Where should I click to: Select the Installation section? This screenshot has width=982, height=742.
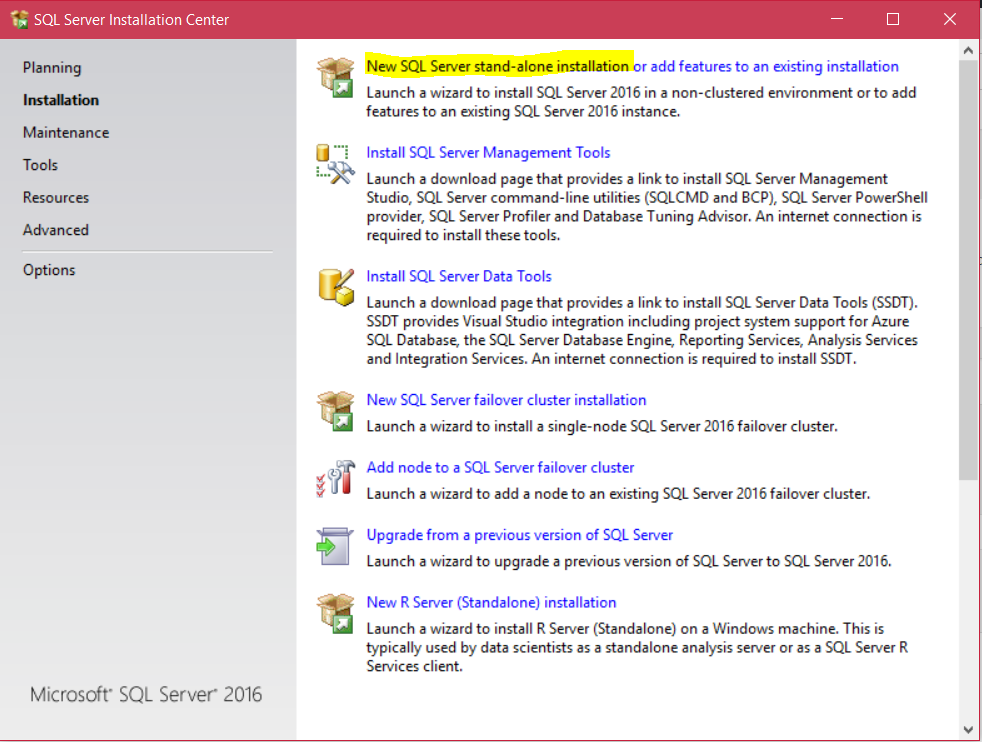pos(60,99)
